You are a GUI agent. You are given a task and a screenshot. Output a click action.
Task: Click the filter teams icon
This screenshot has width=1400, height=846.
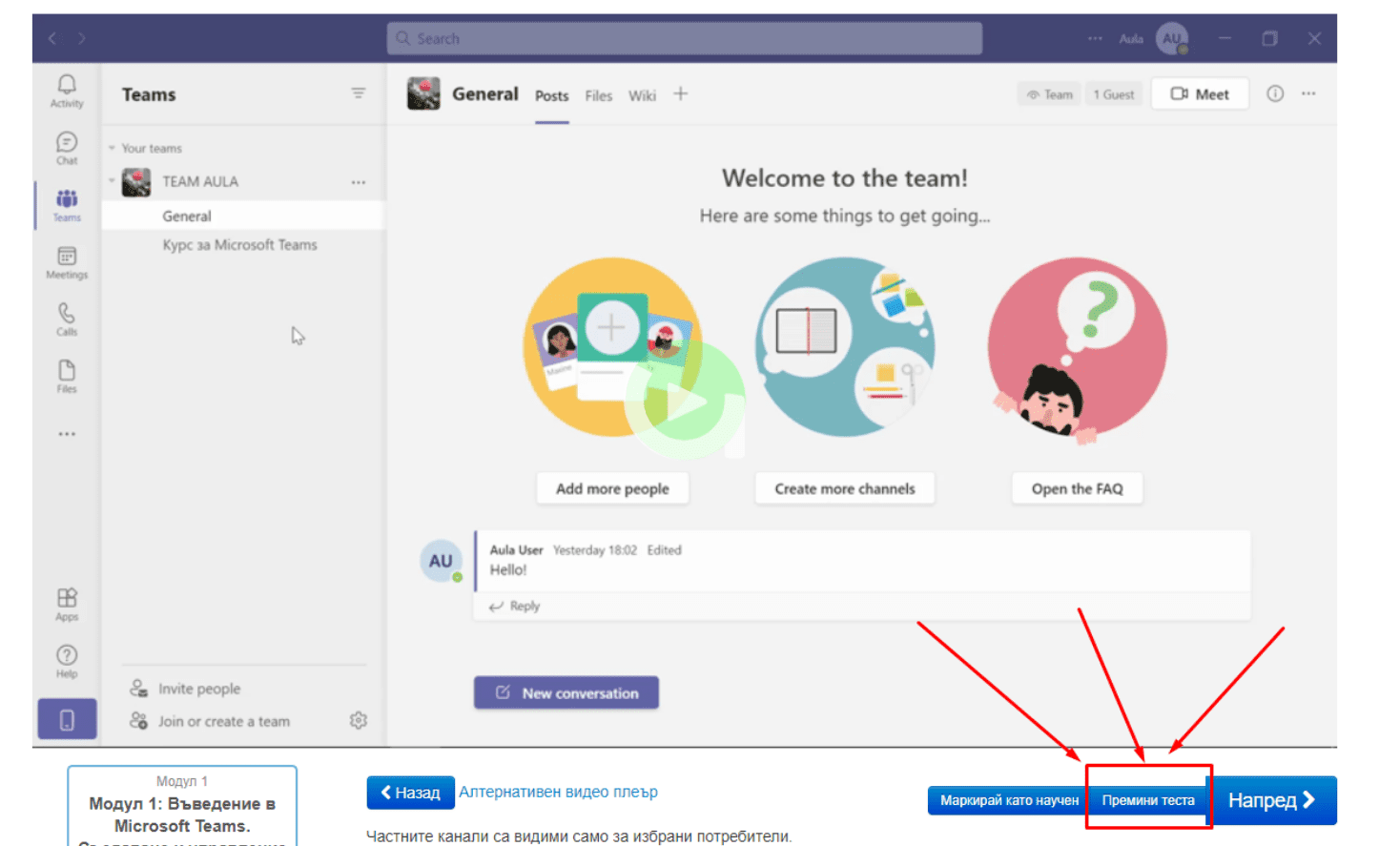coord(359,93)
